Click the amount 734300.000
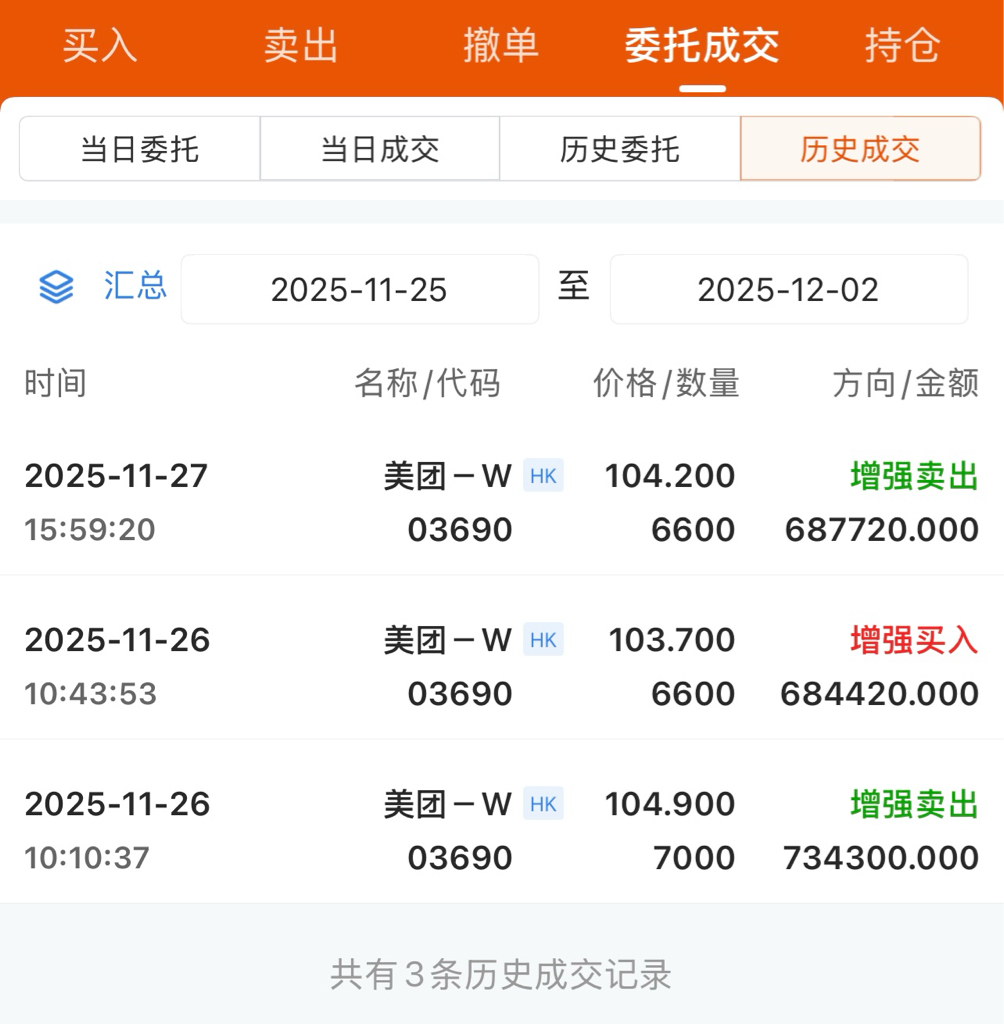The width and height of the screenshot is (1004, 1024). [881, 857]
